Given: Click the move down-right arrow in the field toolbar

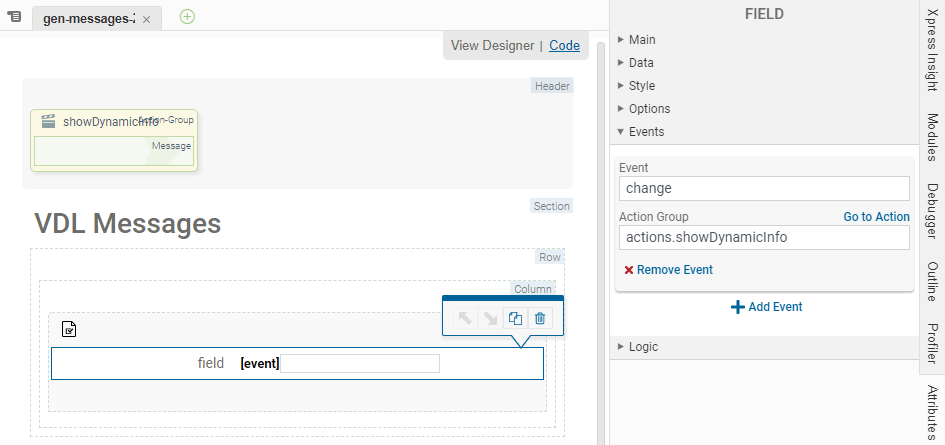Looking at the screenshot, I should tap(490, 318).
